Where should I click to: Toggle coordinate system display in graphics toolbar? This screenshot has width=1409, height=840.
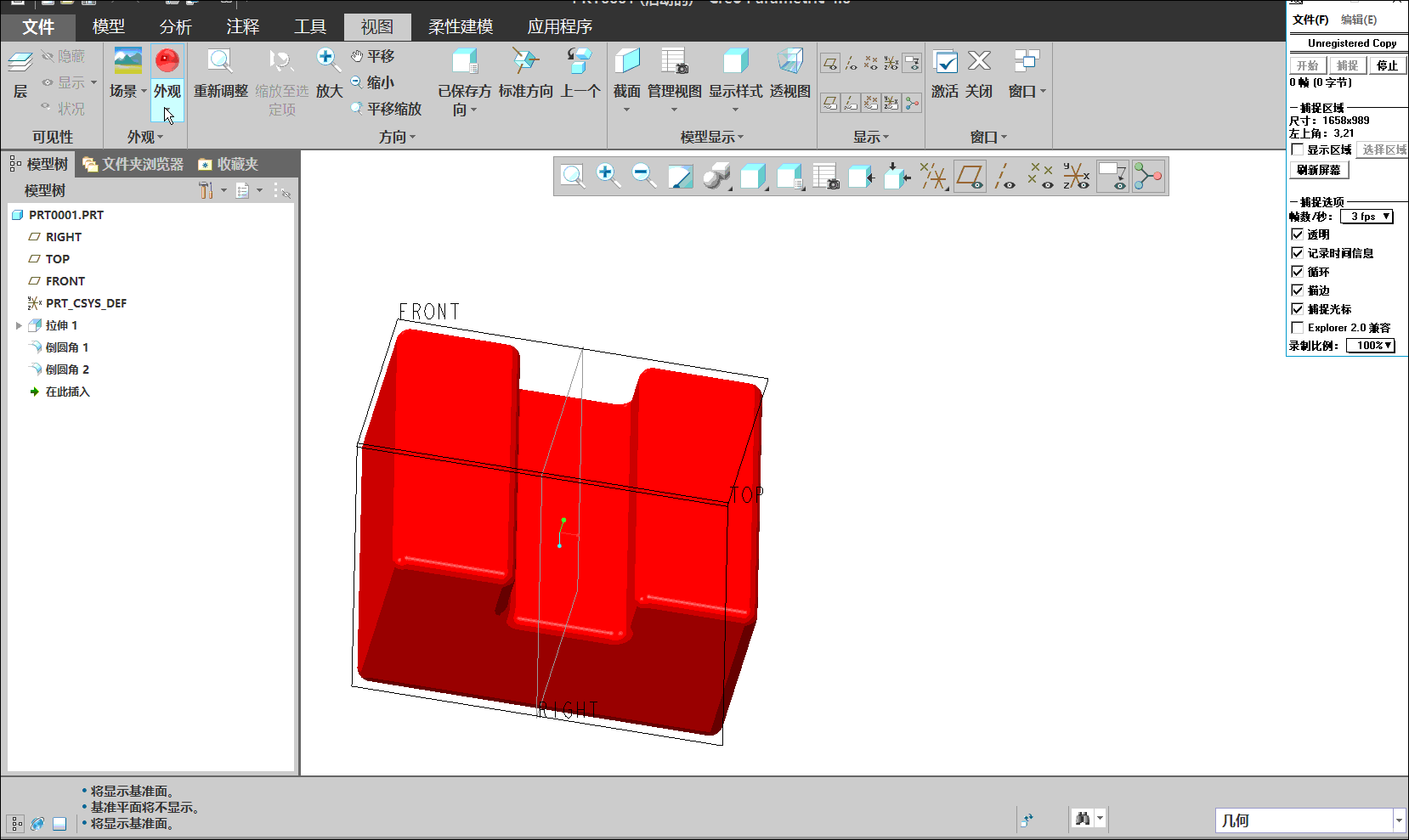tap(1077, 176)
